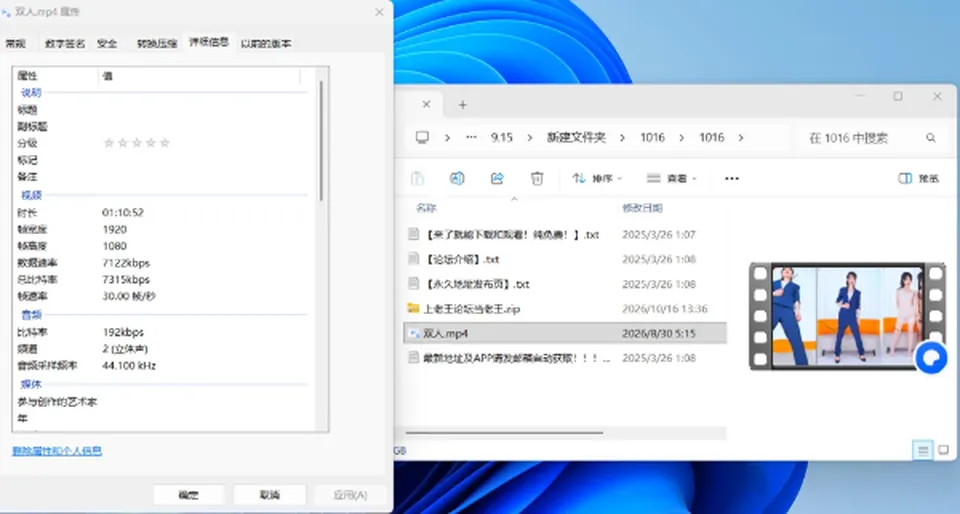960x514 pixels.
Task: Click text file icon of 【永久地址发布页】.txt
Action: (x=414, y=284)
